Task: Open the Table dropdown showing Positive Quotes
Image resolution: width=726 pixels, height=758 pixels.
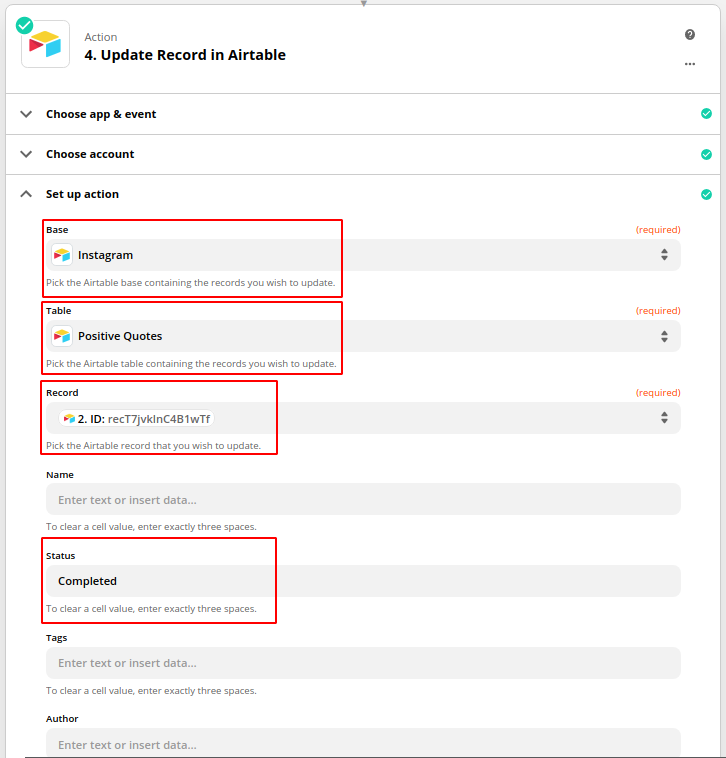Action: (363, 336)
